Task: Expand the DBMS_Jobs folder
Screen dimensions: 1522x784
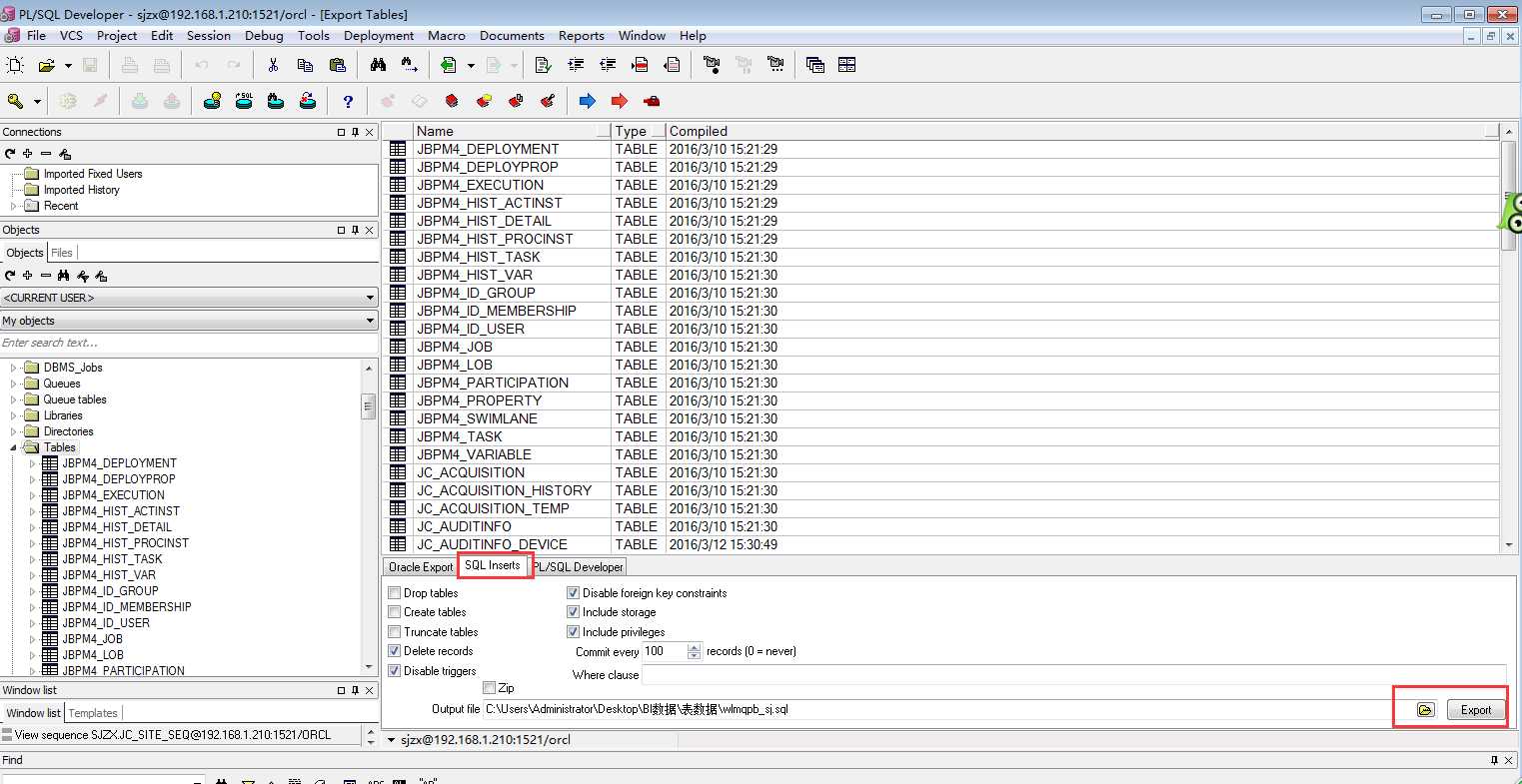Action: pyautogui.click(x=14, y=368)
